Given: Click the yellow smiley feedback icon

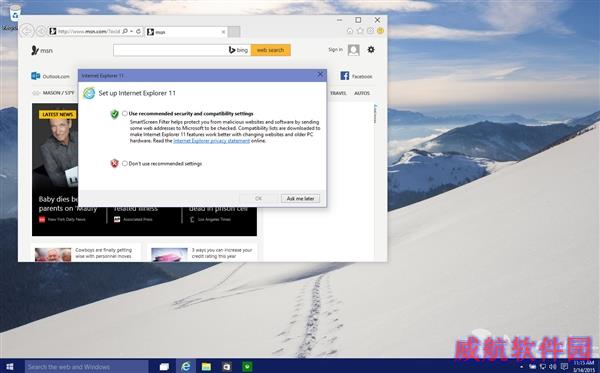Looking at the screenshot, I should [x=380, y=31].
